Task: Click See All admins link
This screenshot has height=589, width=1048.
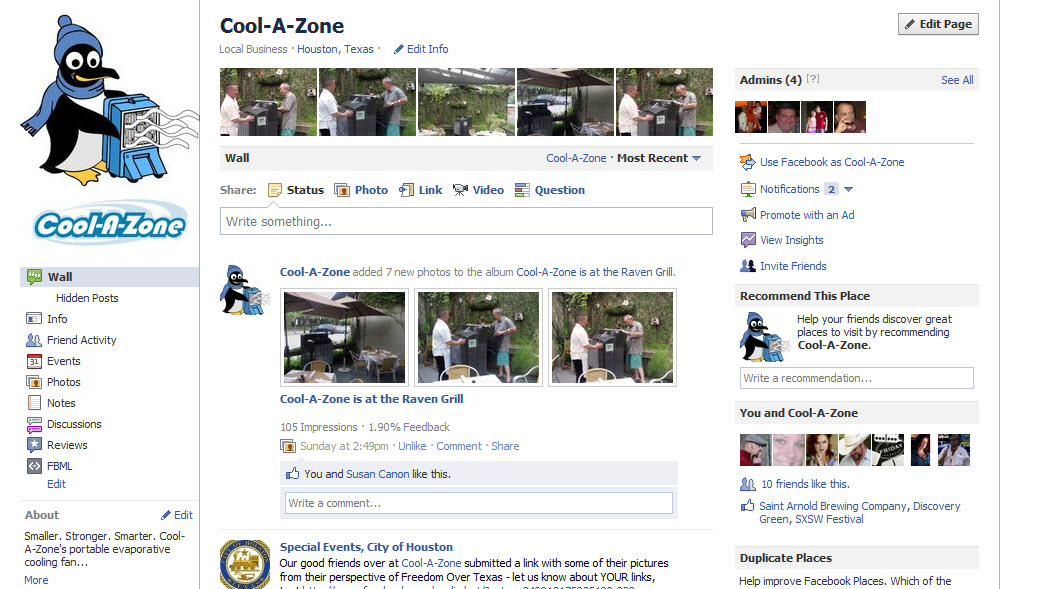Action: click(957, 80)
